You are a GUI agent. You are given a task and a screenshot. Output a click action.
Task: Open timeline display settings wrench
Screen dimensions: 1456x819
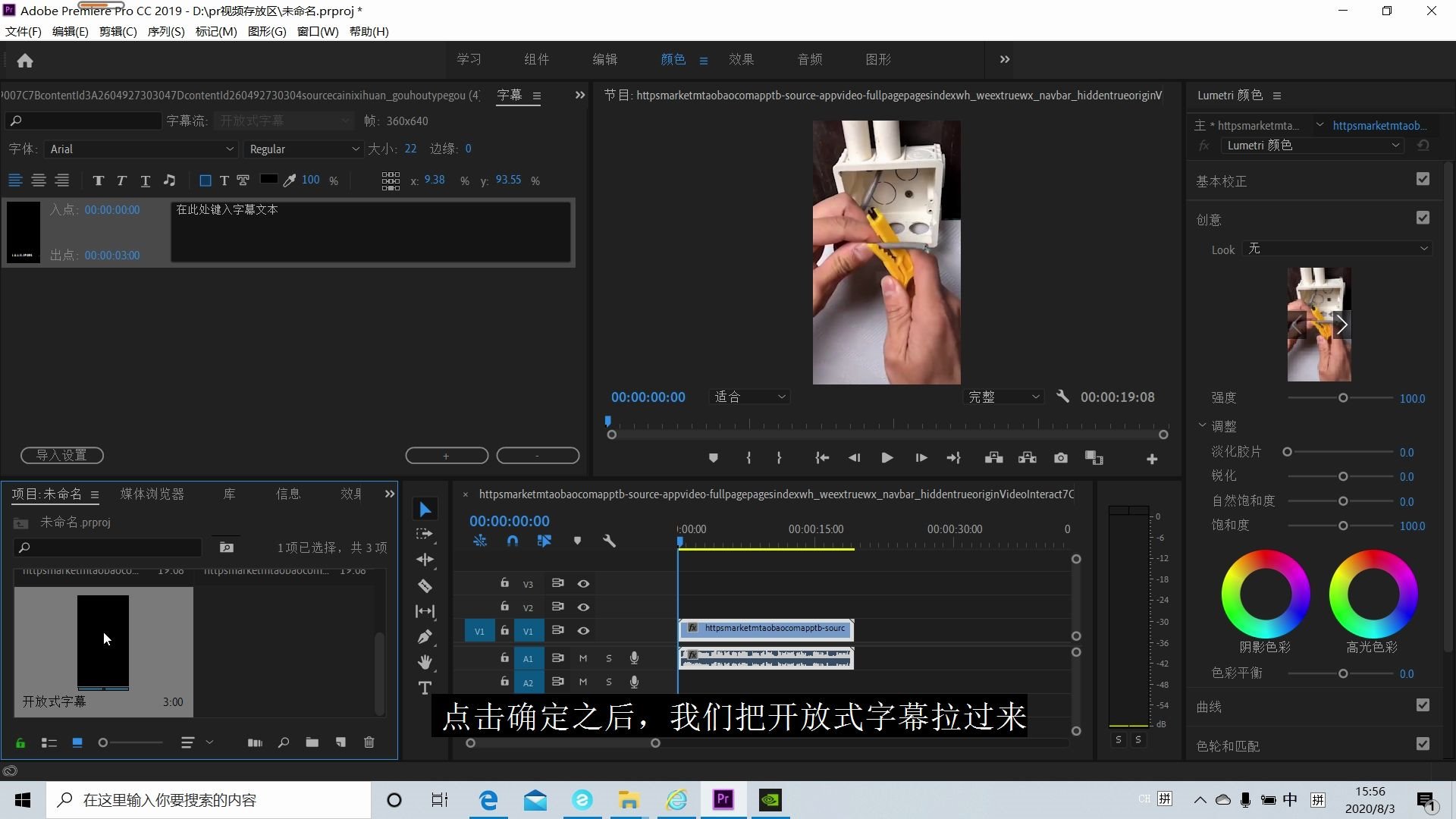[x=609, y=541]
